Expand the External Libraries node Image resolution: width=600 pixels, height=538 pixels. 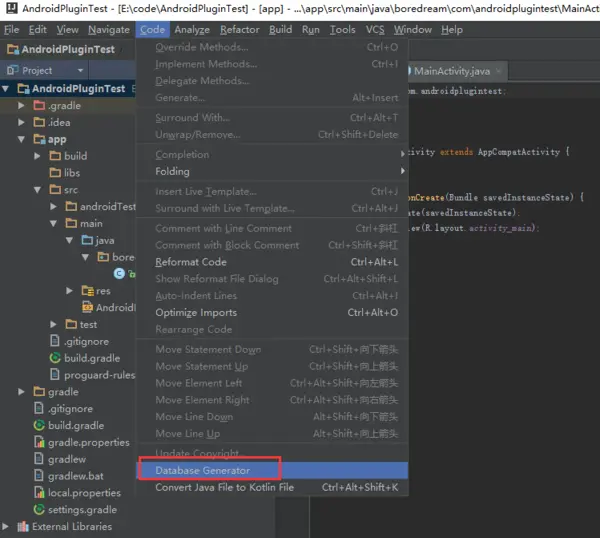(5, 526)
